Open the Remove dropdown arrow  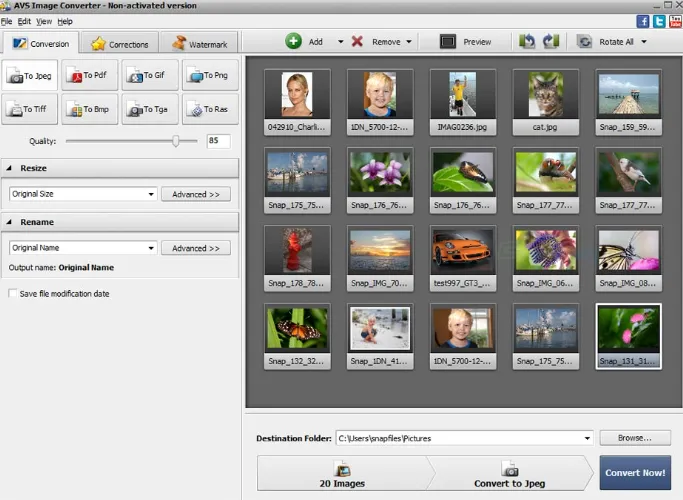click(x=409, y=42)
